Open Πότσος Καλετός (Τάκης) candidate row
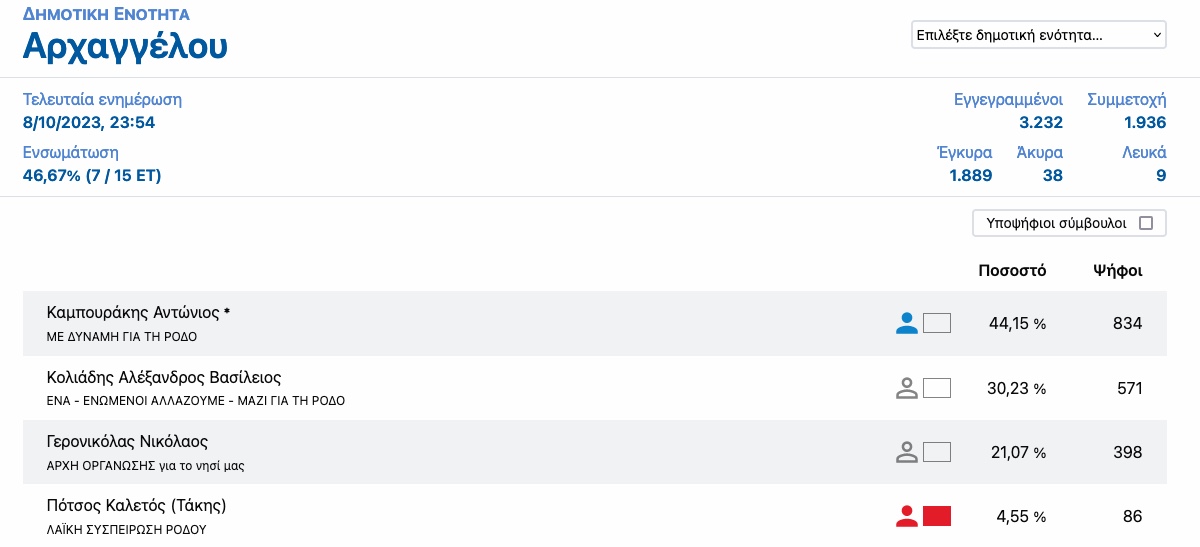Image resolution: width=1200 pixels, height=547 pixels. [x=594, y=516]
